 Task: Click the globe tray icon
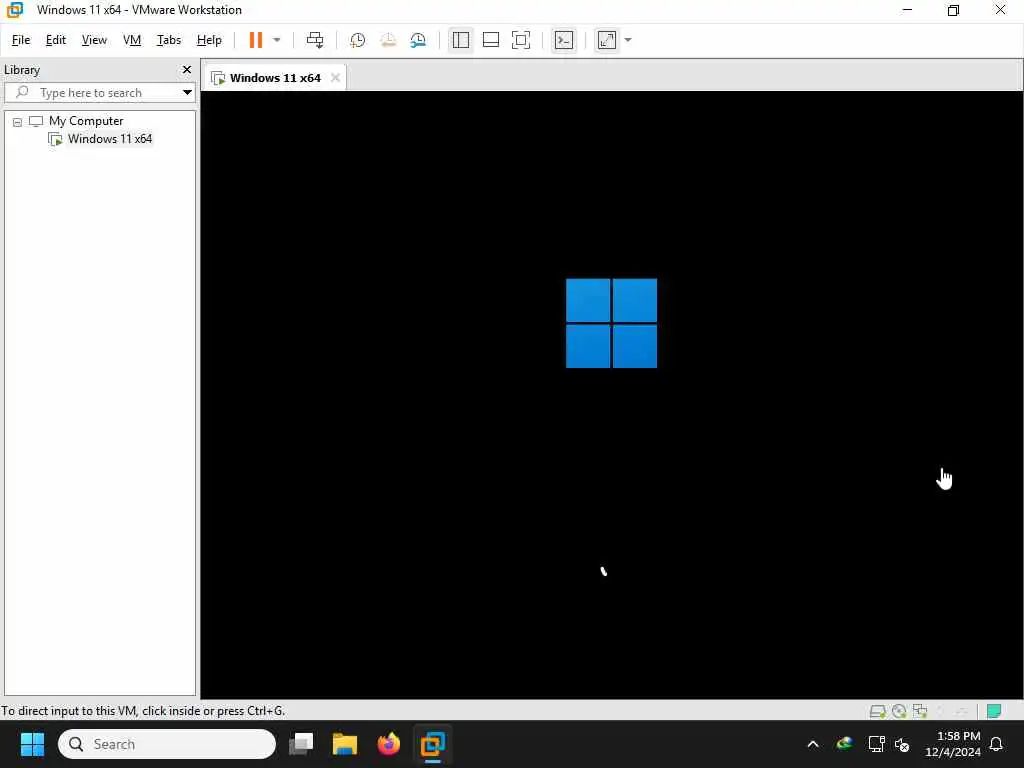point(844,744)
